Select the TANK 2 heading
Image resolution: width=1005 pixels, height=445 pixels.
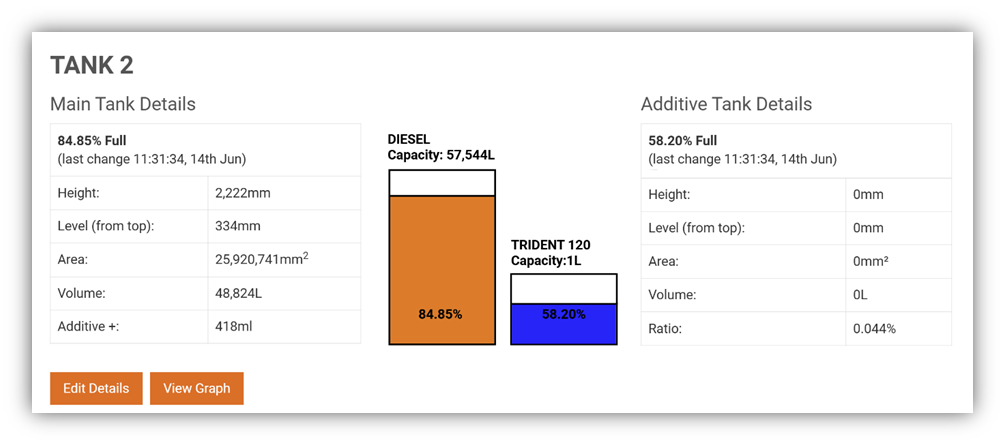point(92,66)
